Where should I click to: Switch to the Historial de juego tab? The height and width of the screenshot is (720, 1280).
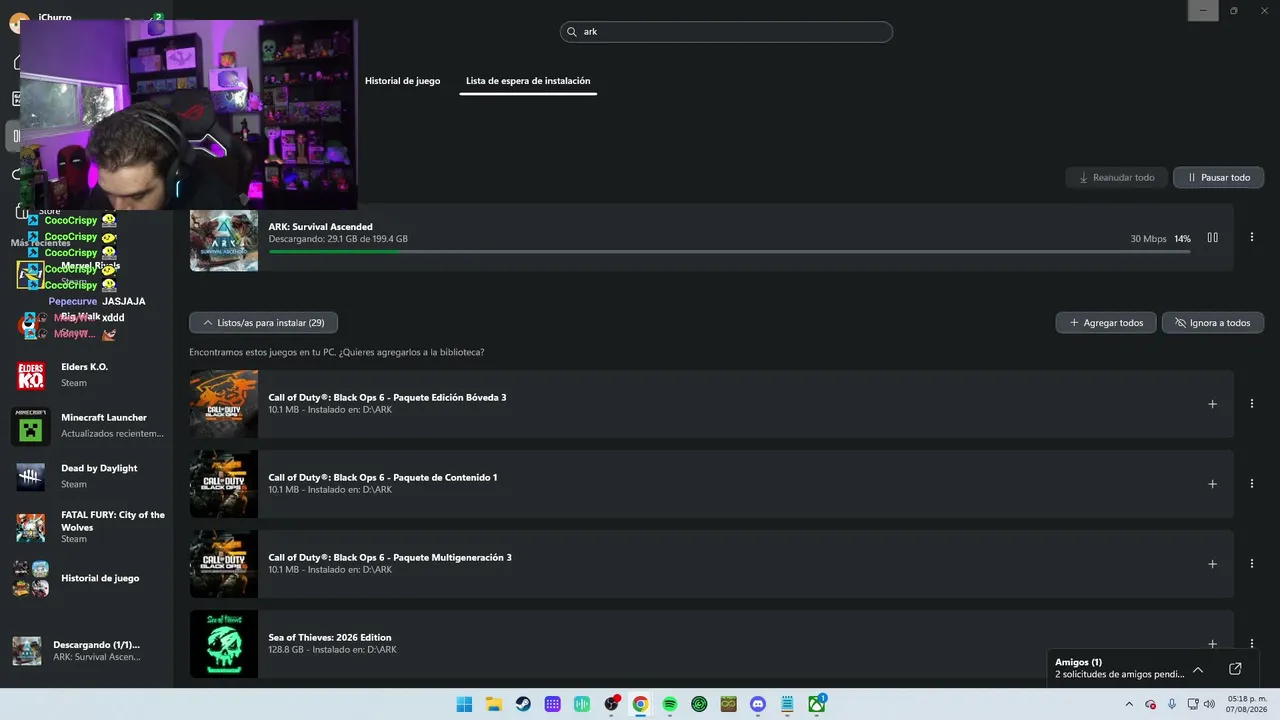pyautogui.click(x=402, y=81)
